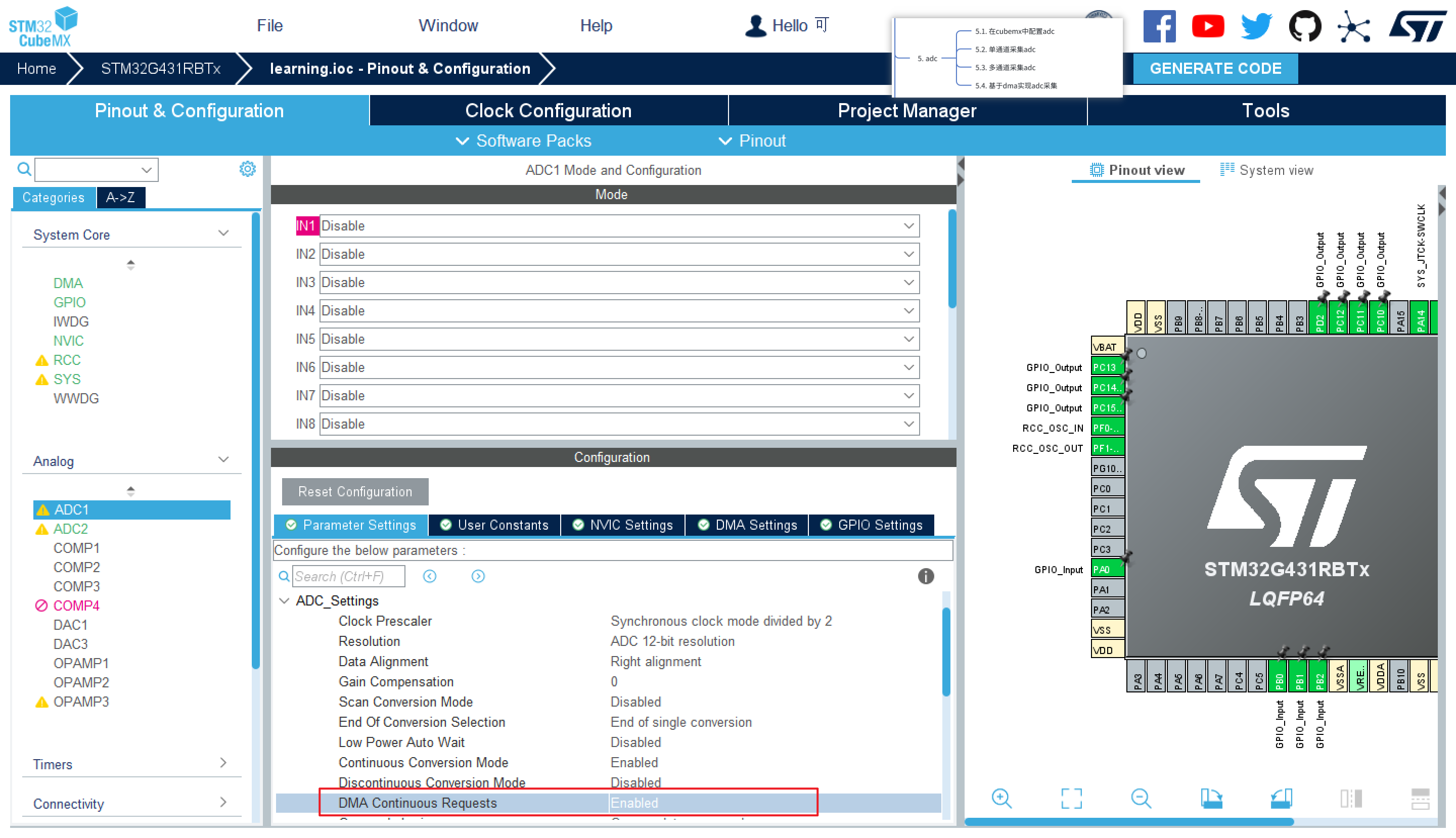The image size is (1456, 838).
Task: Click the zoom in icon in pinout view
Action: coord(1001,798)
